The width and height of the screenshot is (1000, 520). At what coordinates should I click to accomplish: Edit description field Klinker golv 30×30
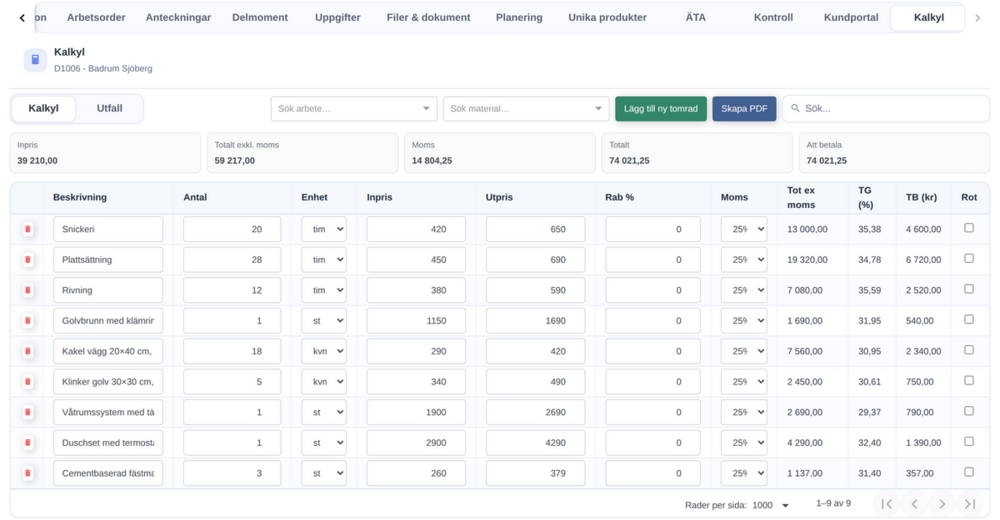[x=108, y=382]
